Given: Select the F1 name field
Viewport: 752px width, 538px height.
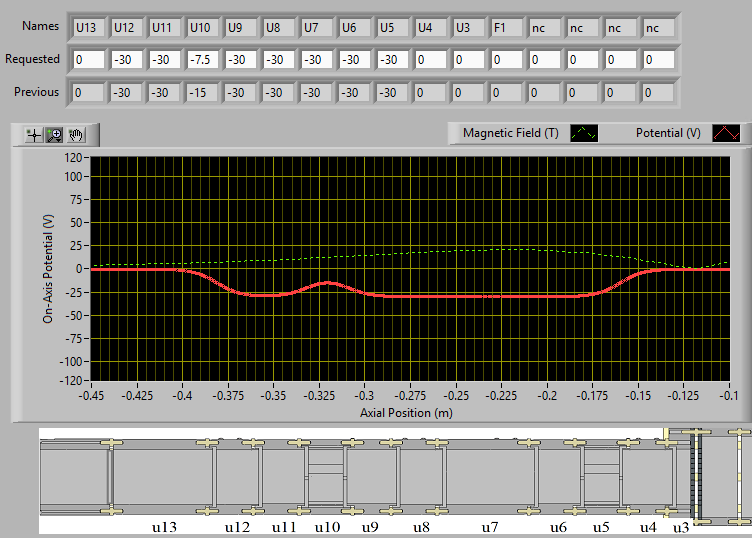Looking at the screenshot, I should 506,28.
